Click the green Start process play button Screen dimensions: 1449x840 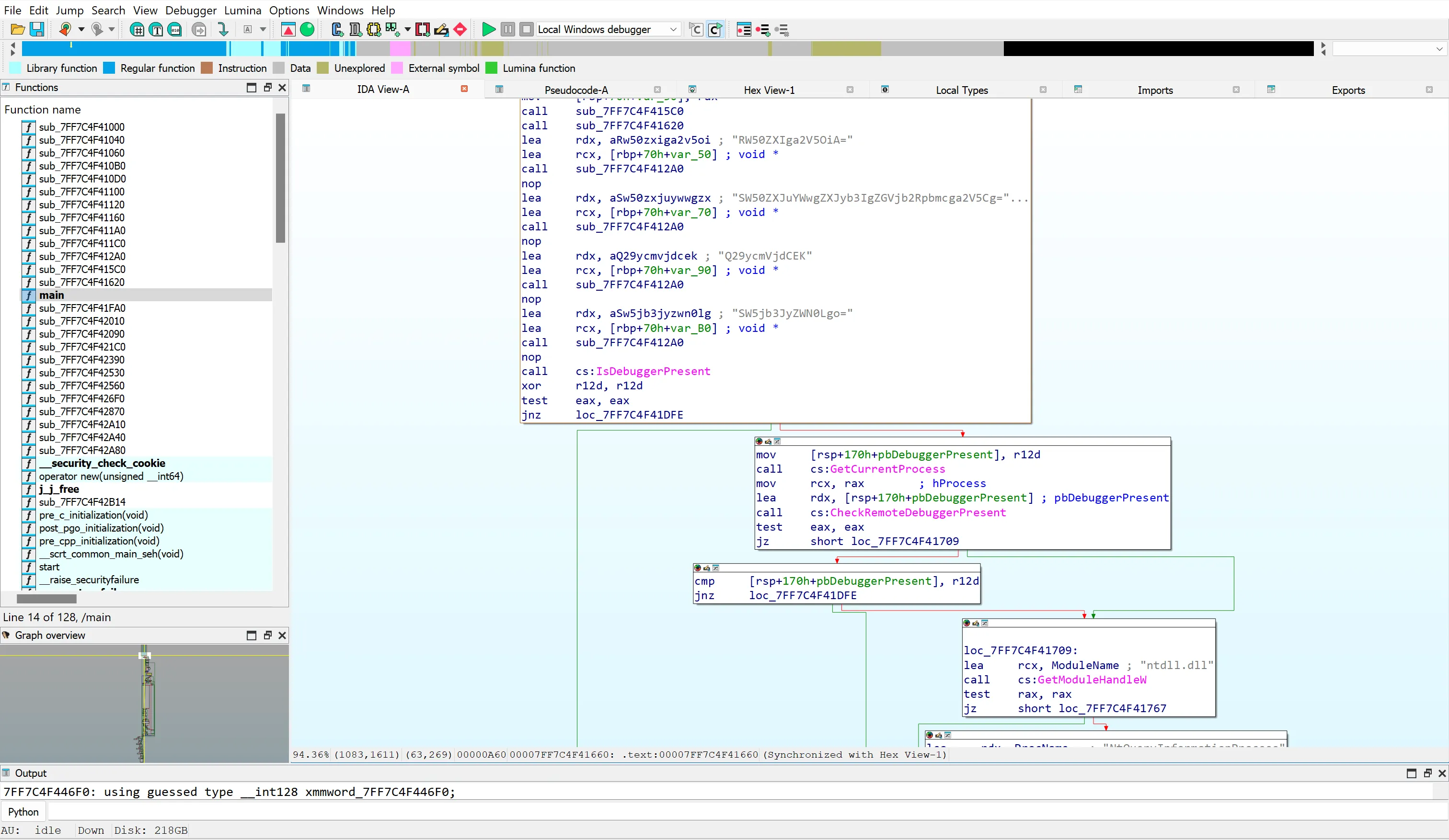(x=488, y=29)
